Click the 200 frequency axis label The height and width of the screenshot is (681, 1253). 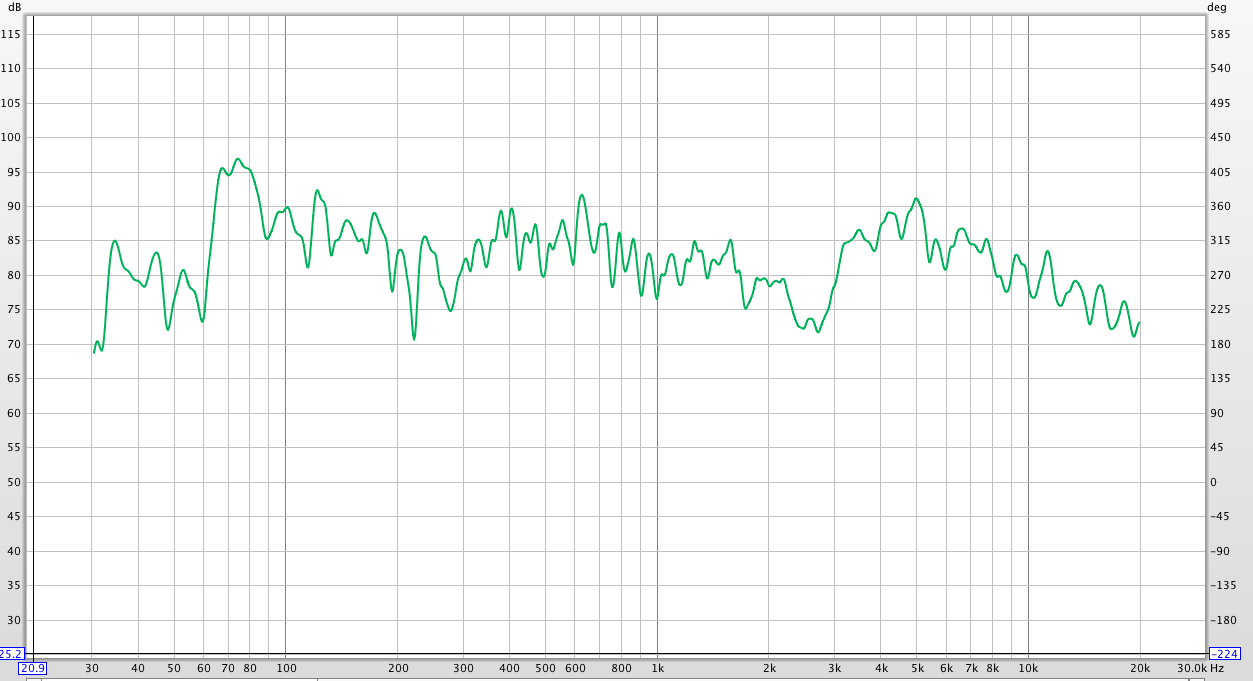[398, 668]
